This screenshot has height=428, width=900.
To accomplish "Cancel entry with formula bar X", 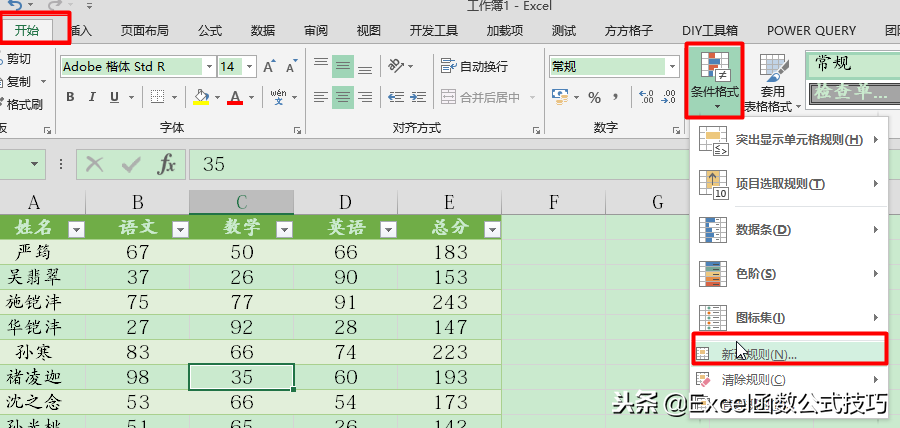I will click(95, 165).
